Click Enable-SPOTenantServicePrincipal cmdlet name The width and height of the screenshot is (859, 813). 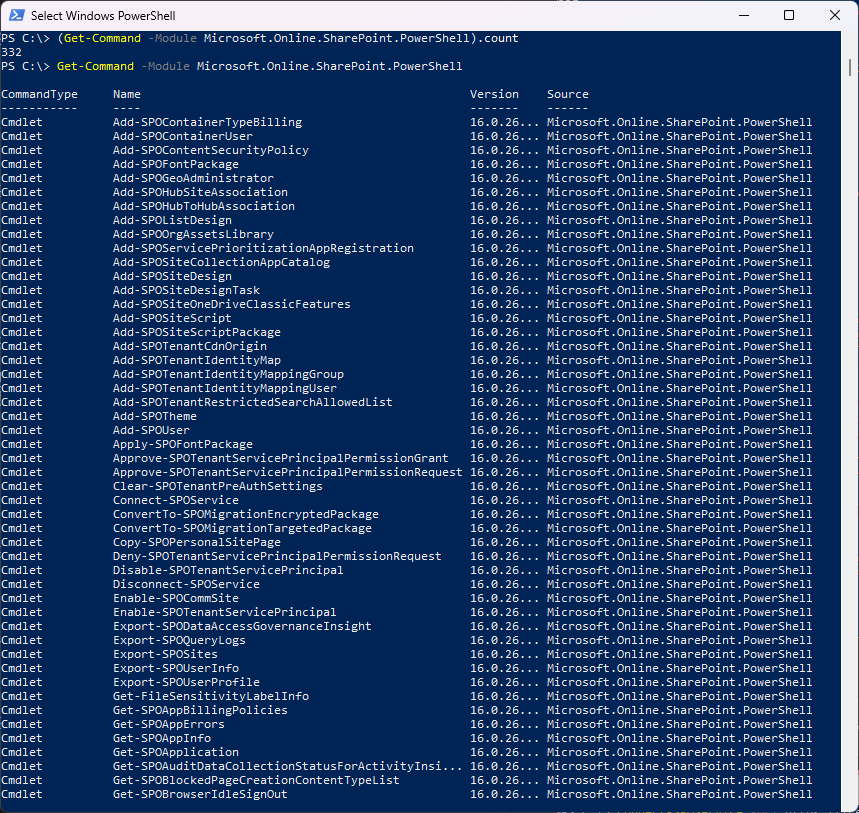click(x=225, y=612)
